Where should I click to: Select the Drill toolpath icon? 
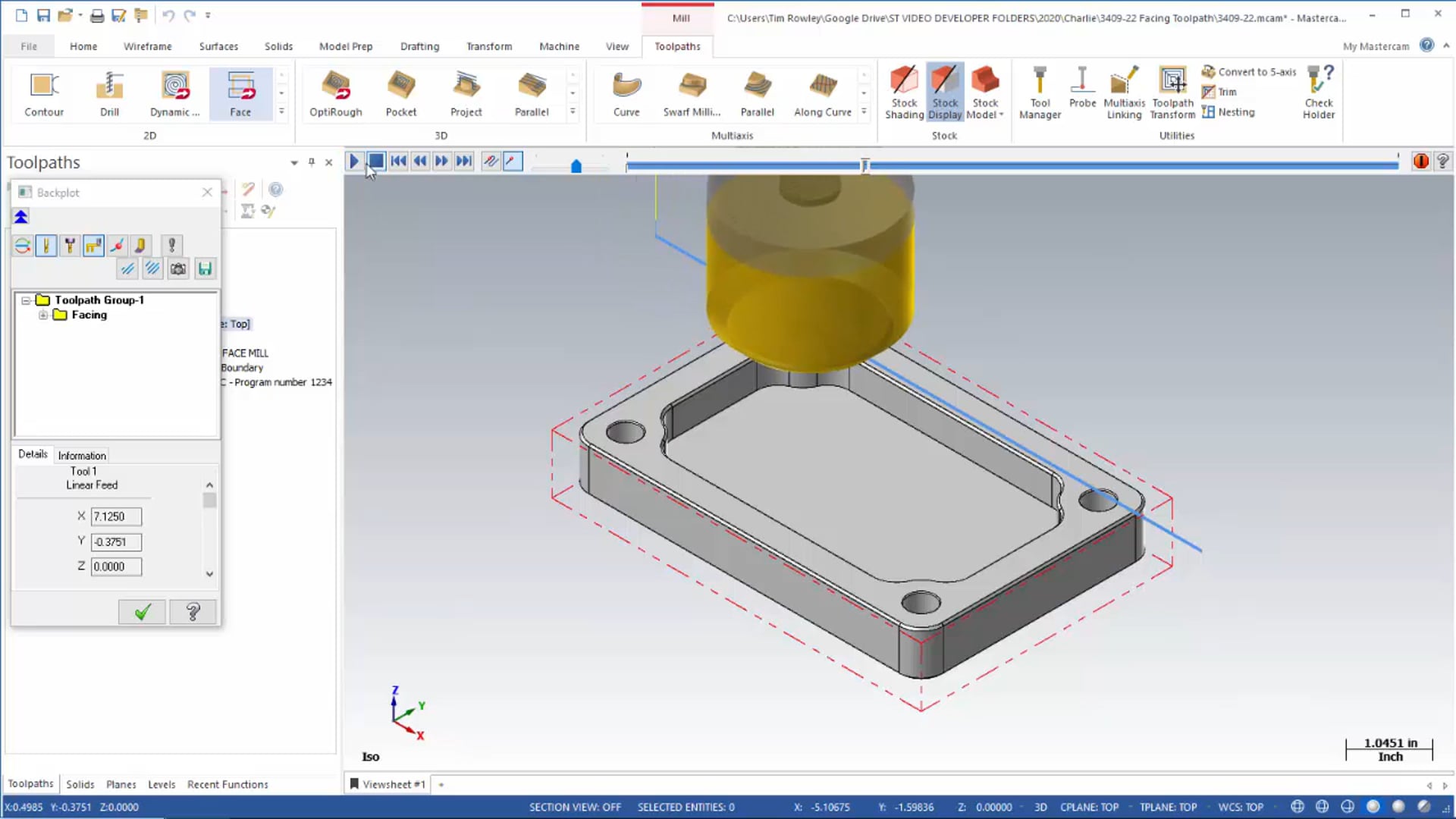tap(109, 94)
